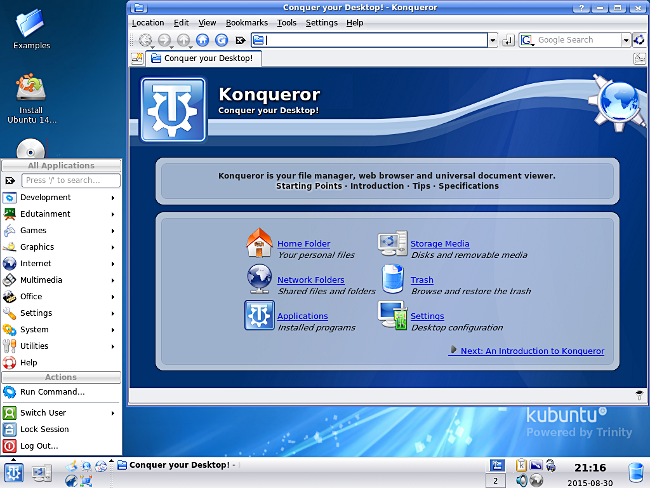Open the new tab button beside tabs
This screenshot has width=650, height=488.
click(x=137, y=58)
